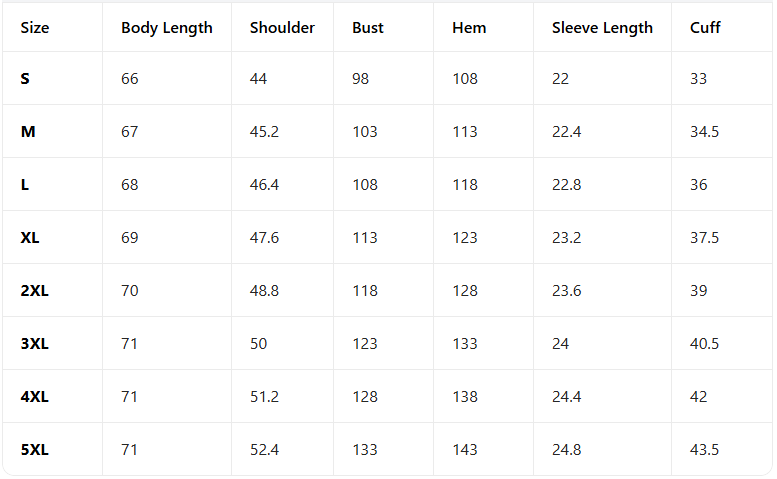Select cuff value 37.5 in XL row
Viewport: 777px width, 479px height.
pyautogui.click(x=705, y=238)
